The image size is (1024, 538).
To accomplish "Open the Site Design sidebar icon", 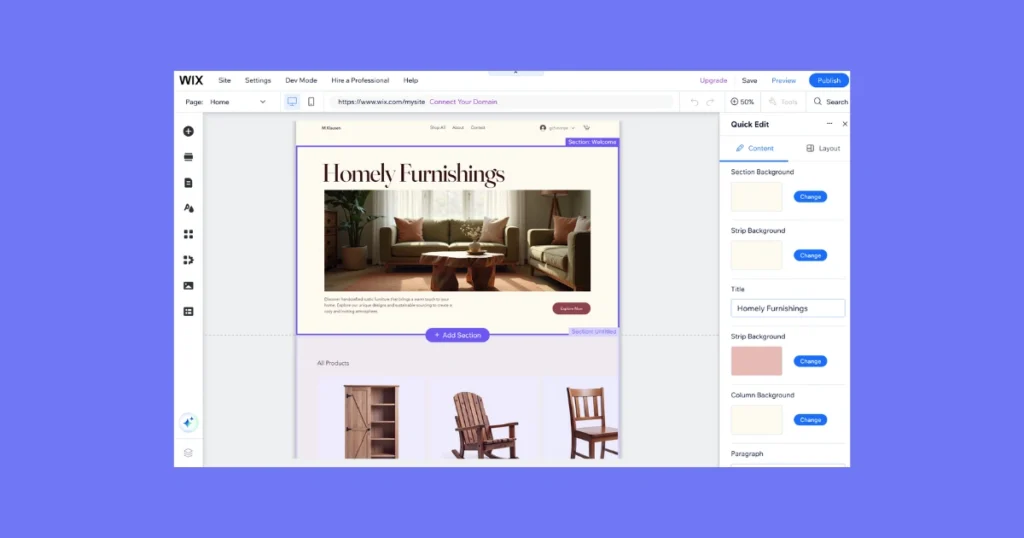I will [188, 208].
